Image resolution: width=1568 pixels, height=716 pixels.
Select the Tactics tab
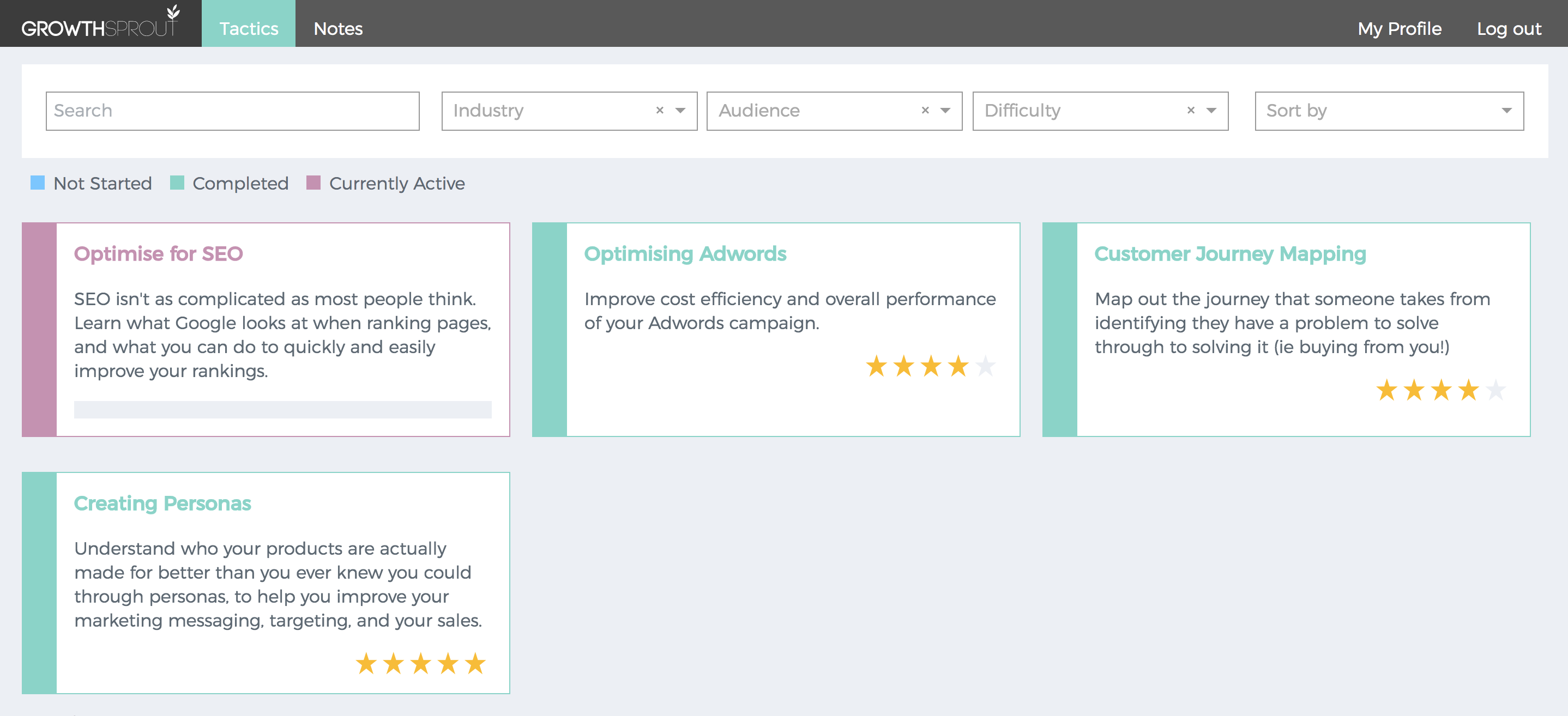249,28
